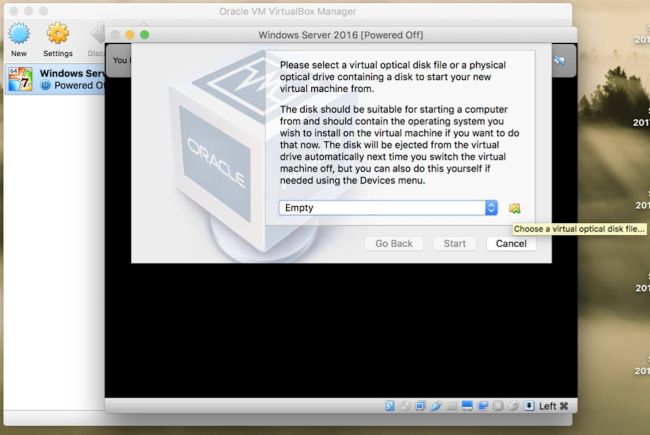
Task: Click the green zoom button of the VM window
Action: click(x=144, y=35)
